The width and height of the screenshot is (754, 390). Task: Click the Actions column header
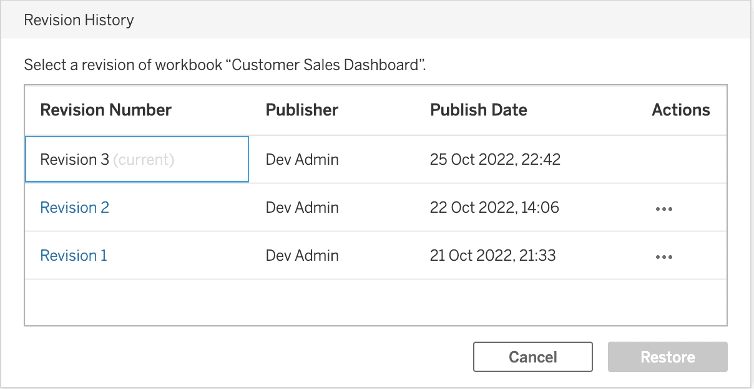pyautogui.click(x=681, y=110)
